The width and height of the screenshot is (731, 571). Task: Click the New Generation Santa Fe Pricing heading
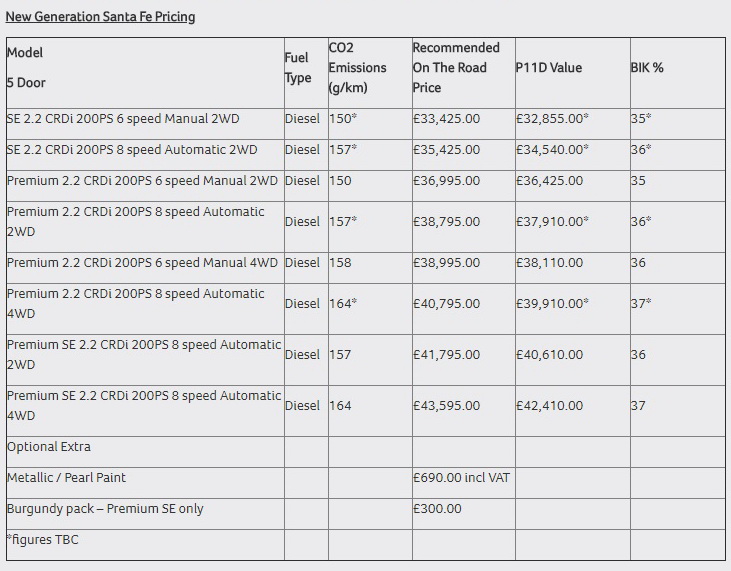(x=100, y=17)
